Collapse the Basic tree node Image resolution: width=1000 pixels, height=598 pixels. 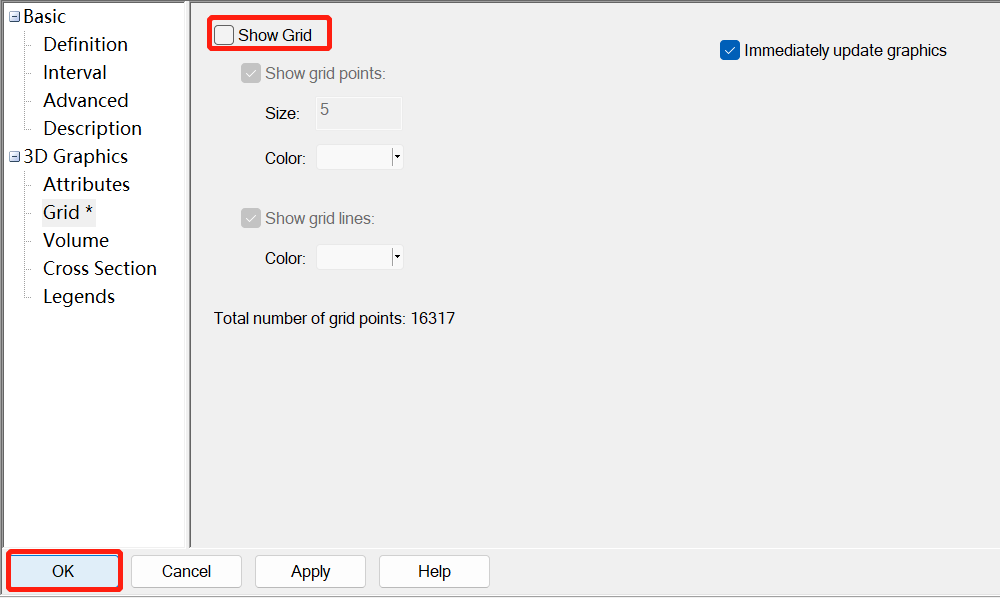(x=12, y=16)
